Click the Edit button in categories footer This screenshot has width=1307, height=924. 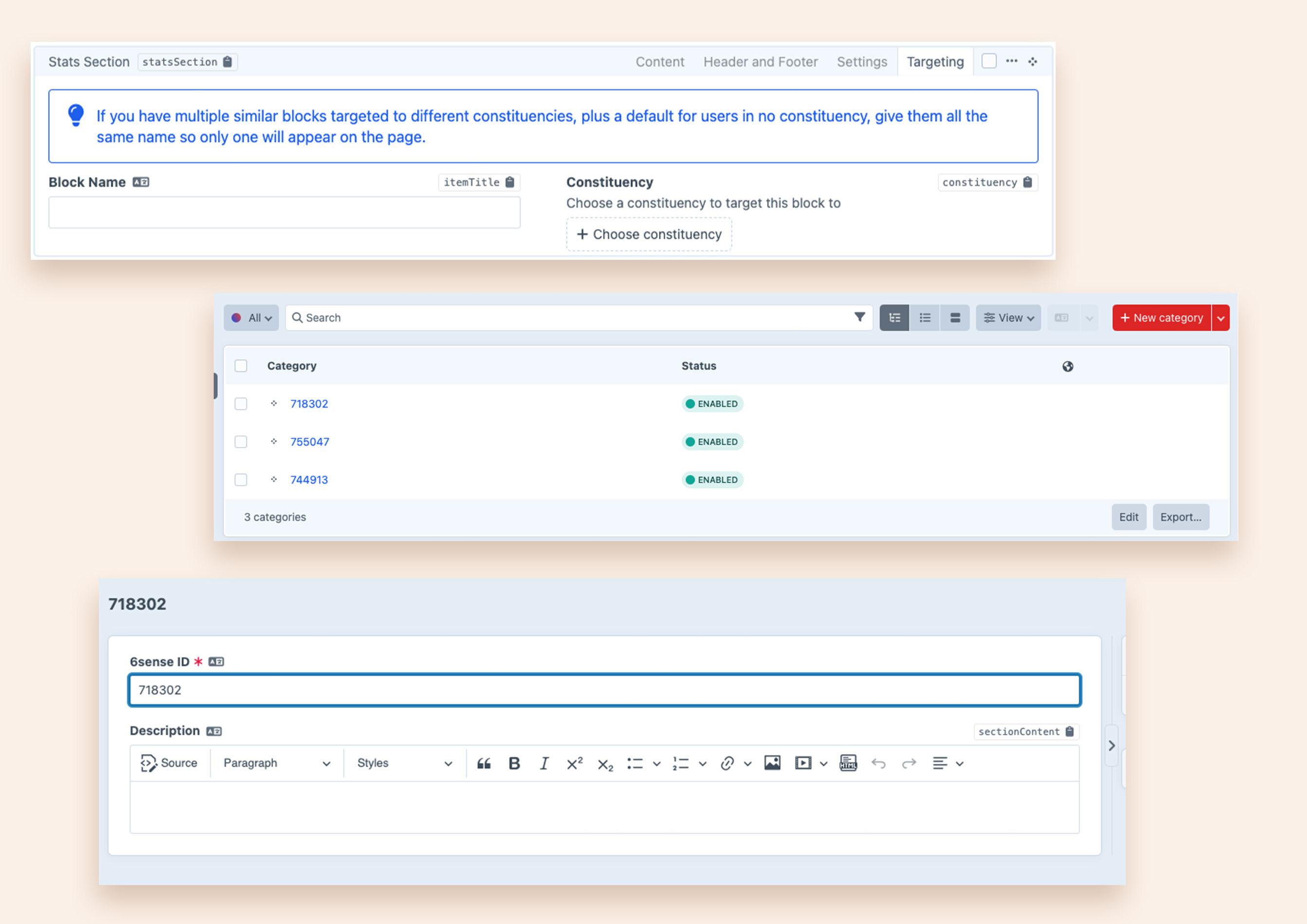(x=1129, y=517)
